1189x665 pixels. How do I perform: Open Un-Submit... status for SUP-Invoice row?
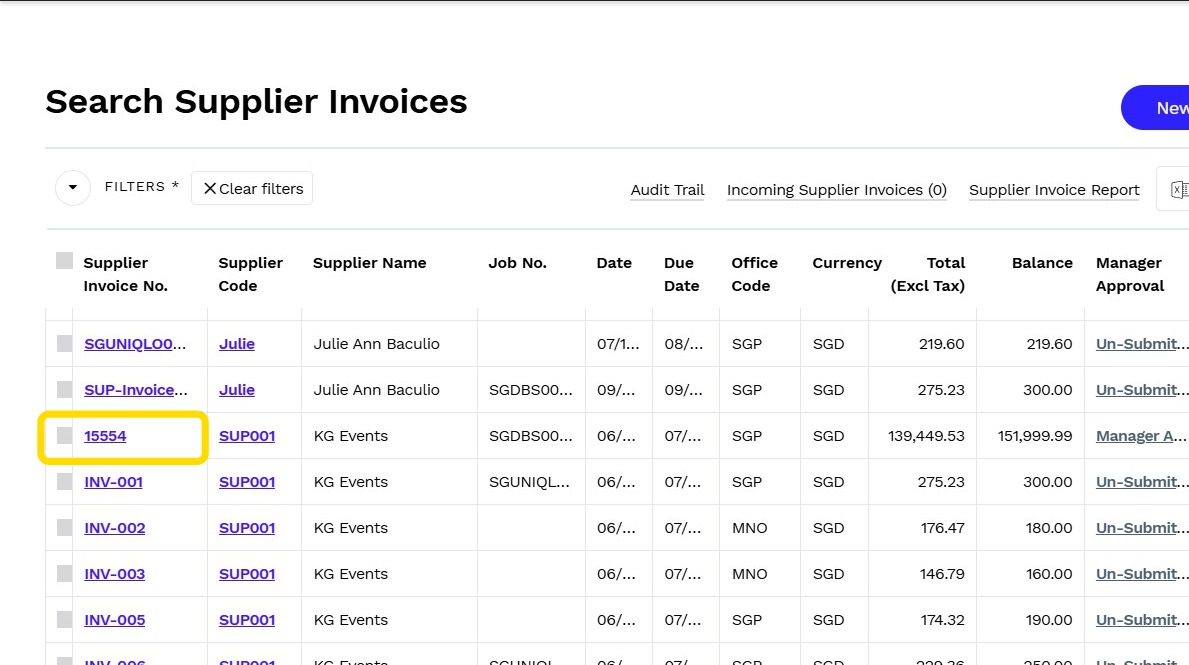1142,390
